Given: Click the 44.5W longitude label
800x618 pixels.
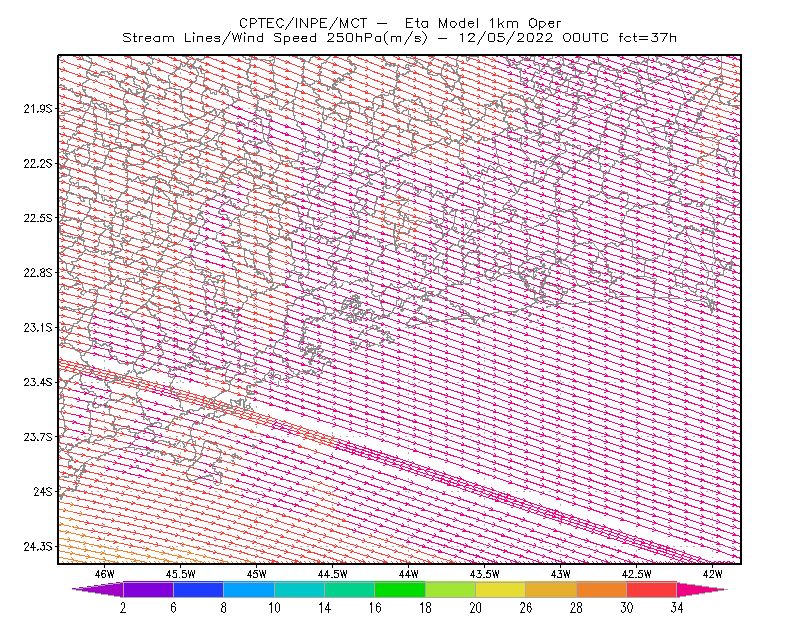Looking at the screenshot, I should tap(333, 574).
